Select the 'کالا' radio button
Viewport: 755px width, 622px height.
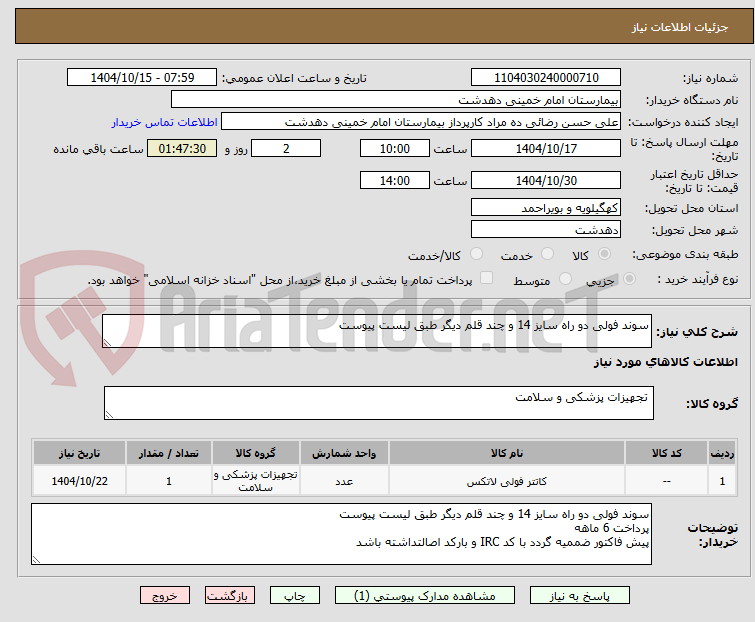click(604, 254)
